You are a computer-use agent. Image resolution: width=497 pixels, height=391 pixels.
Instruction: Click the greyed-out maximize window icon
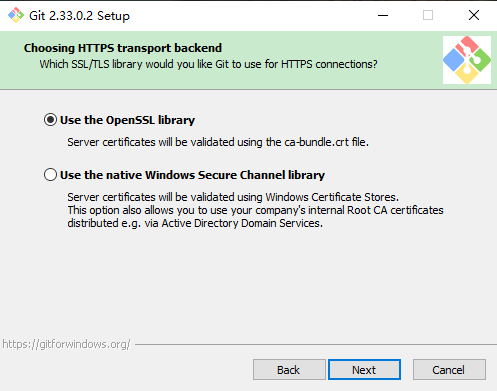[x=428, y=15]
